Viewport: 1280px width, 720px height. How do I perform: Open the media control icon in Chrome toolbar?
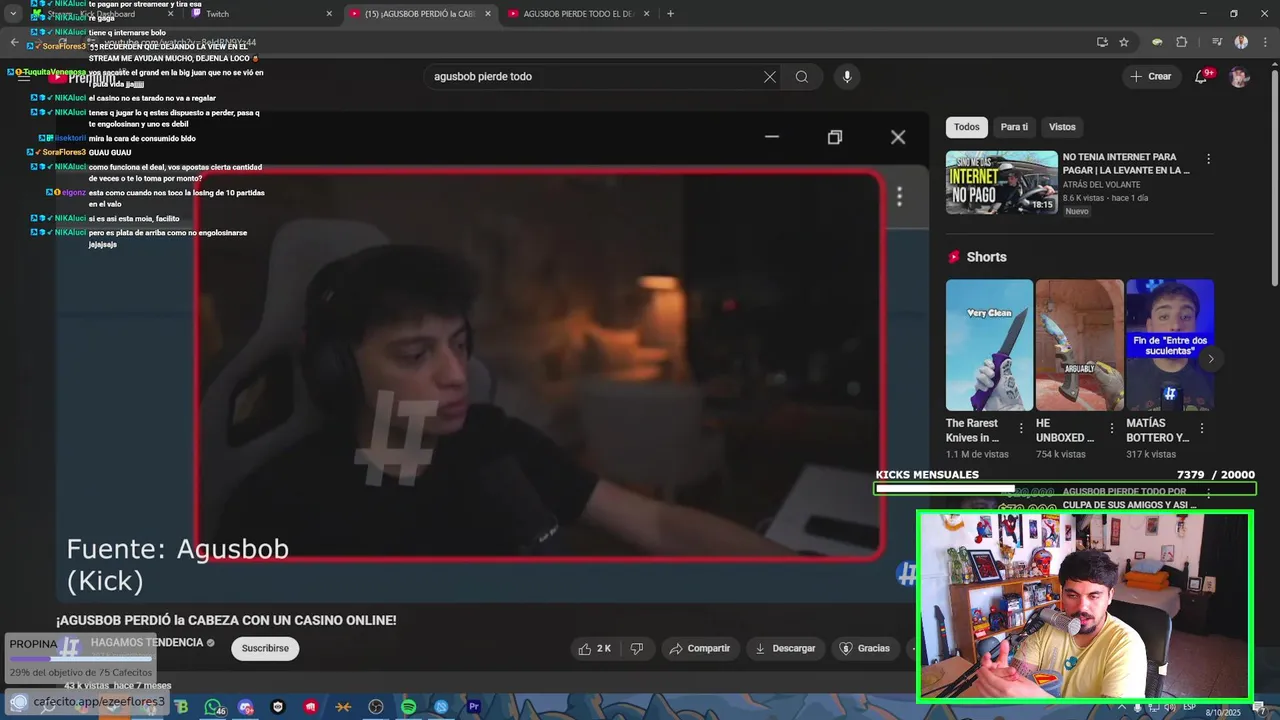coord(1217,42)
